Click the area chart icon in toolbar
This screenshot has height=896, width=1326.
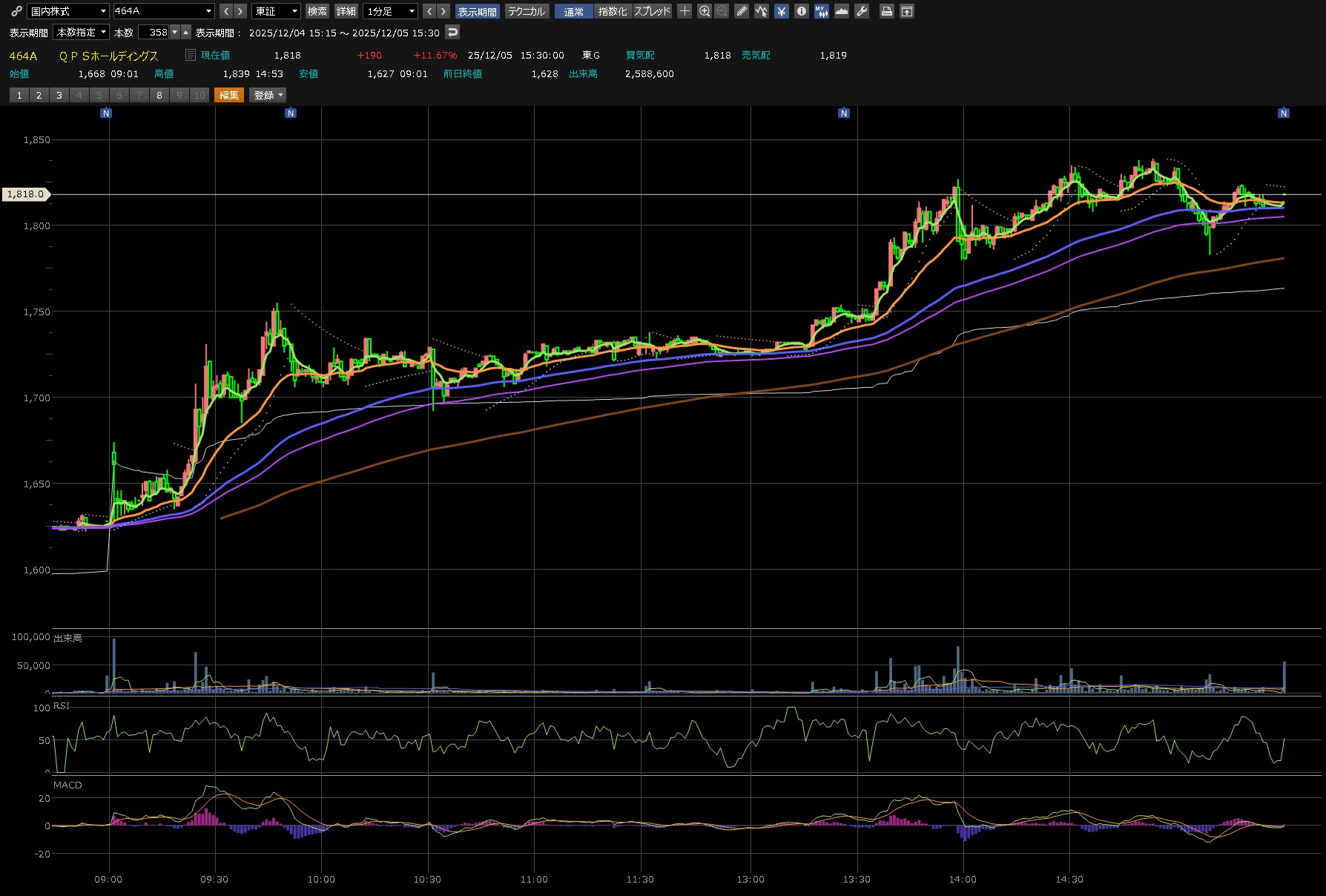tap(841, 11)
